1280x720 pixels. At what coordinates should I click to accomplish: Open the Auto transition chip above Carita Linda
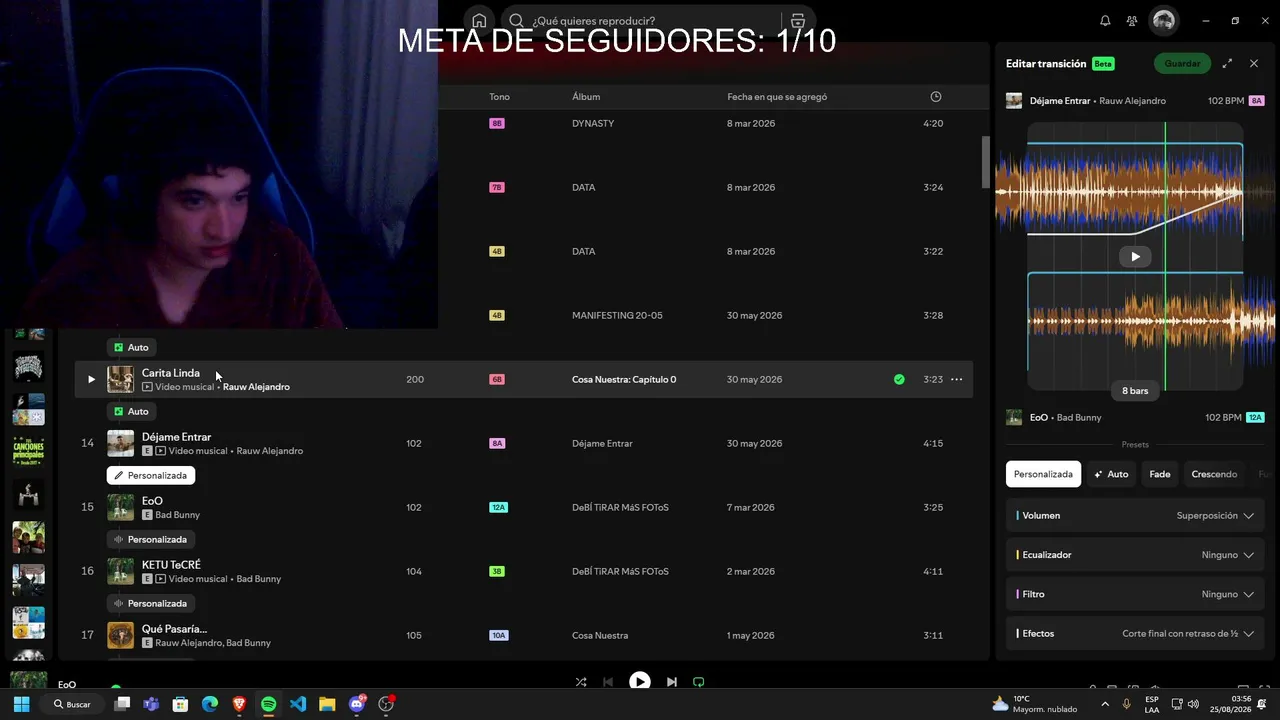tap(132, 347)
